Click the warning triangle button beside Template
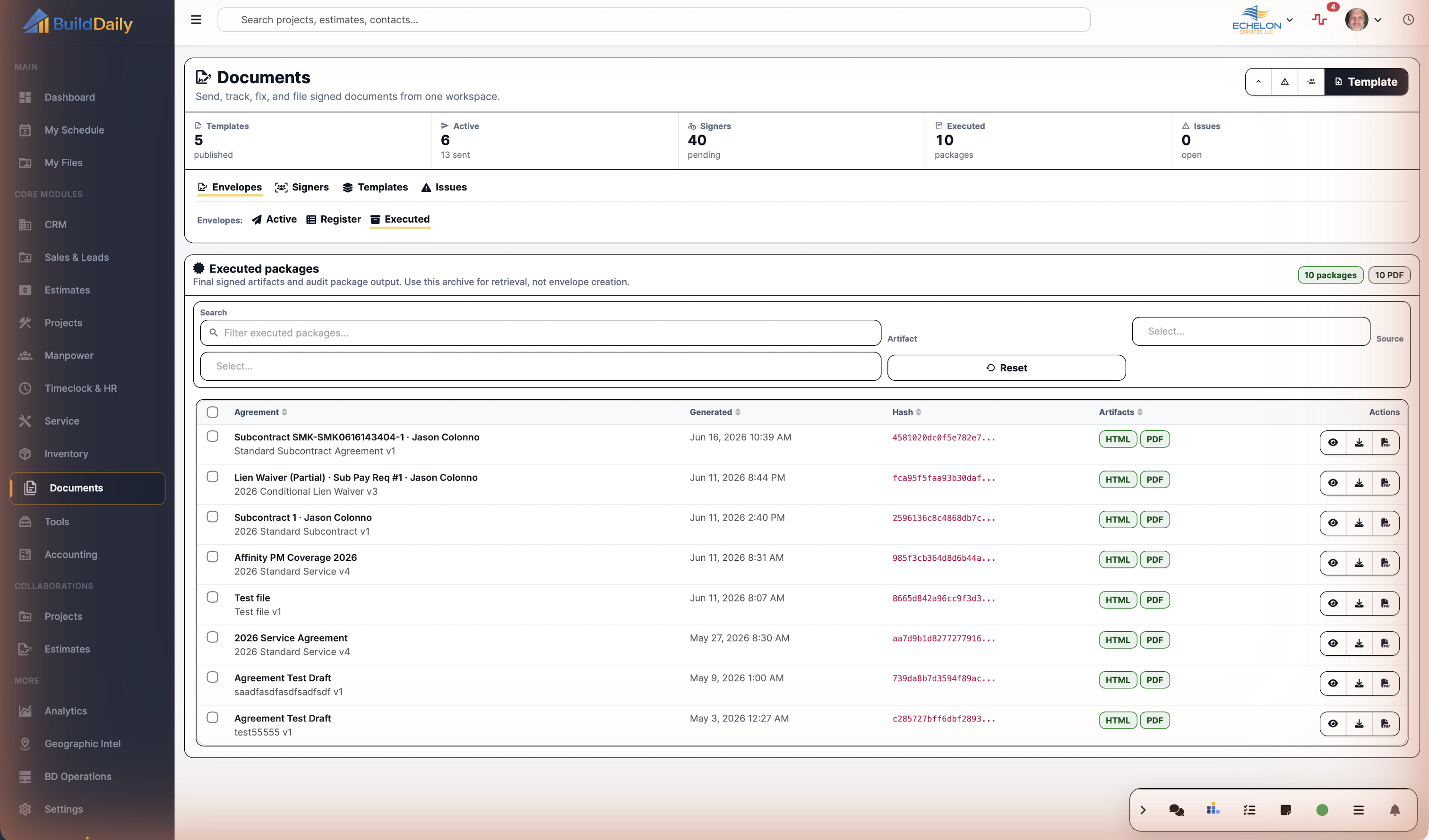 (1284, 82)
